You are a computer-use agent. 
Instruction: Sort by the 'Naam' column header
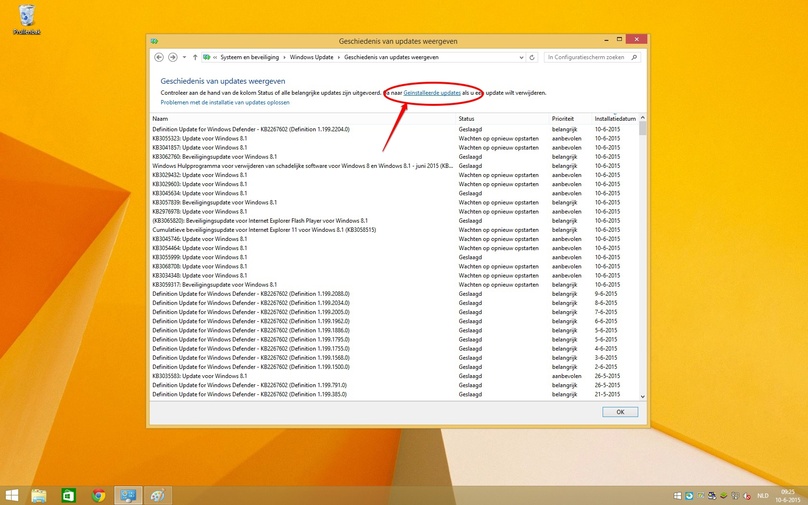302,119
